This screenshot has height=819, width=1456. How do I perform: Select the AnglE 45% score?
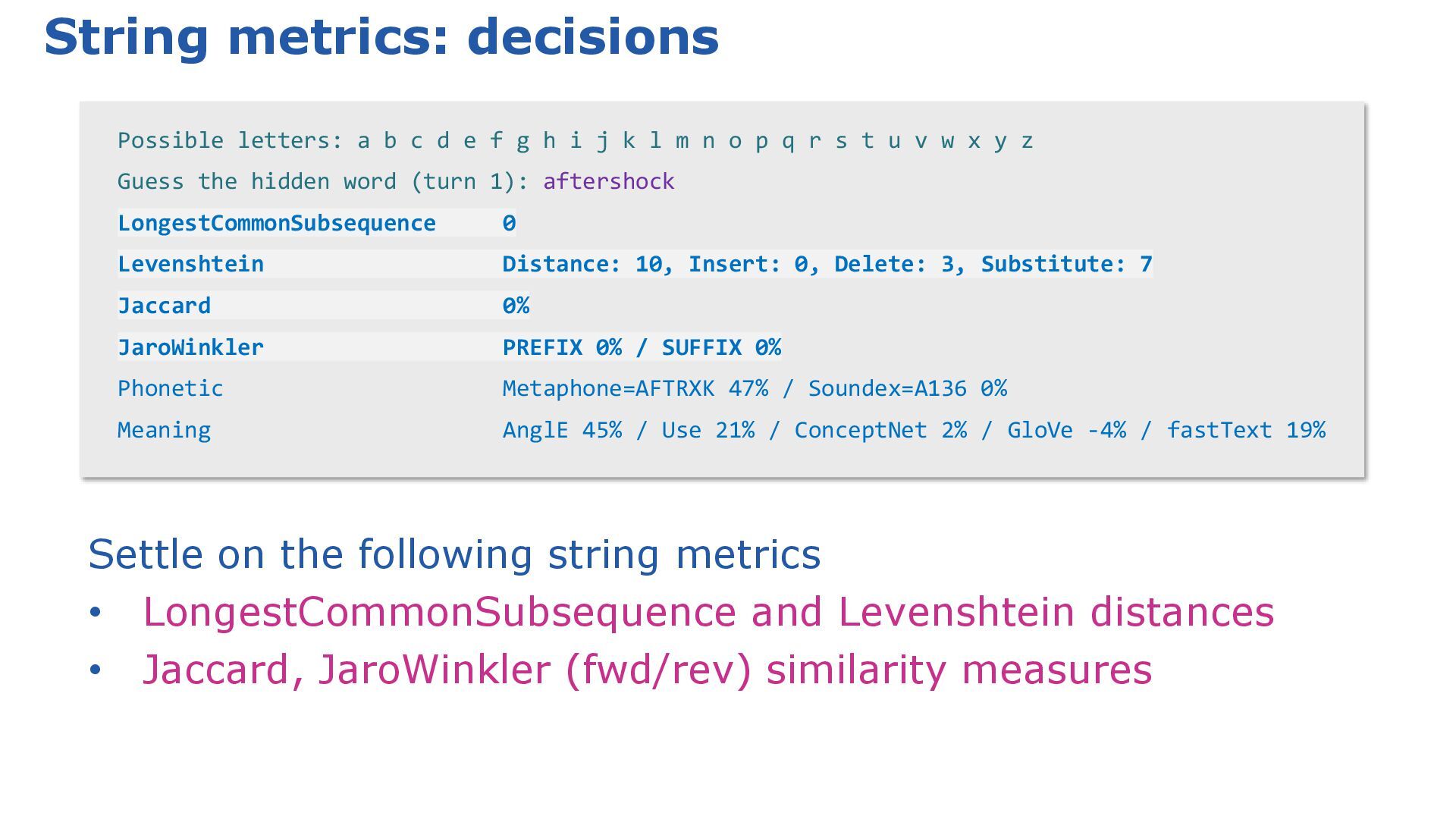[562, 430]
